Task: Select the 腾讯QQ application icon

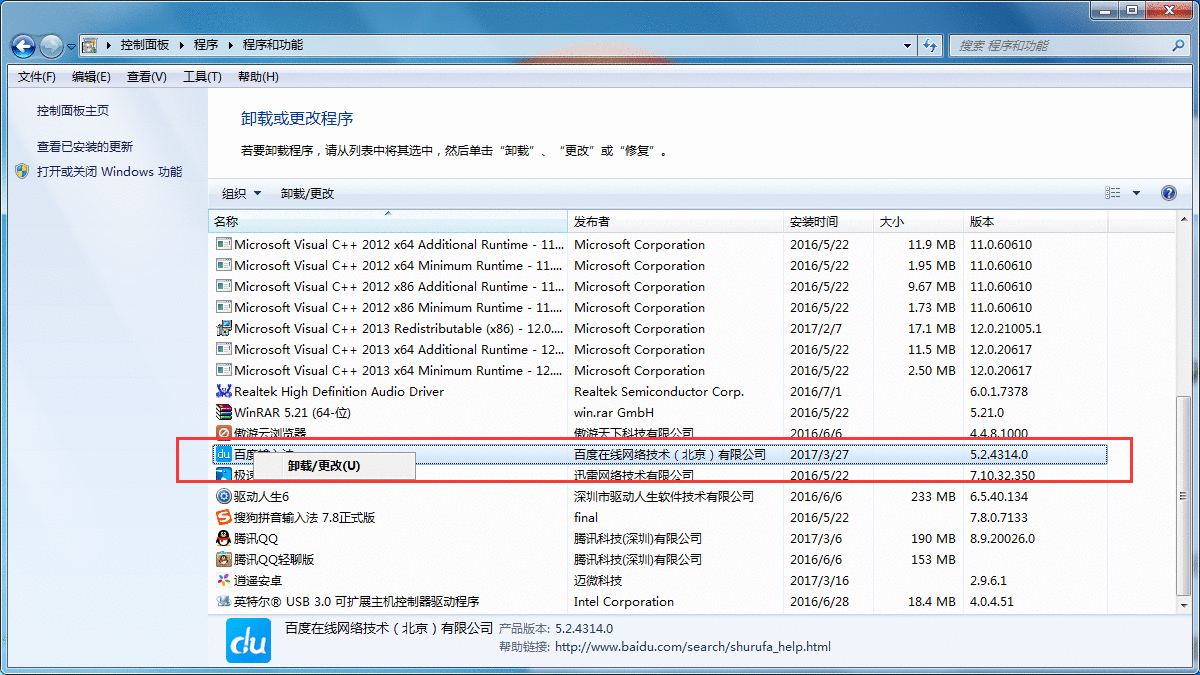Action: pos(224,538)
